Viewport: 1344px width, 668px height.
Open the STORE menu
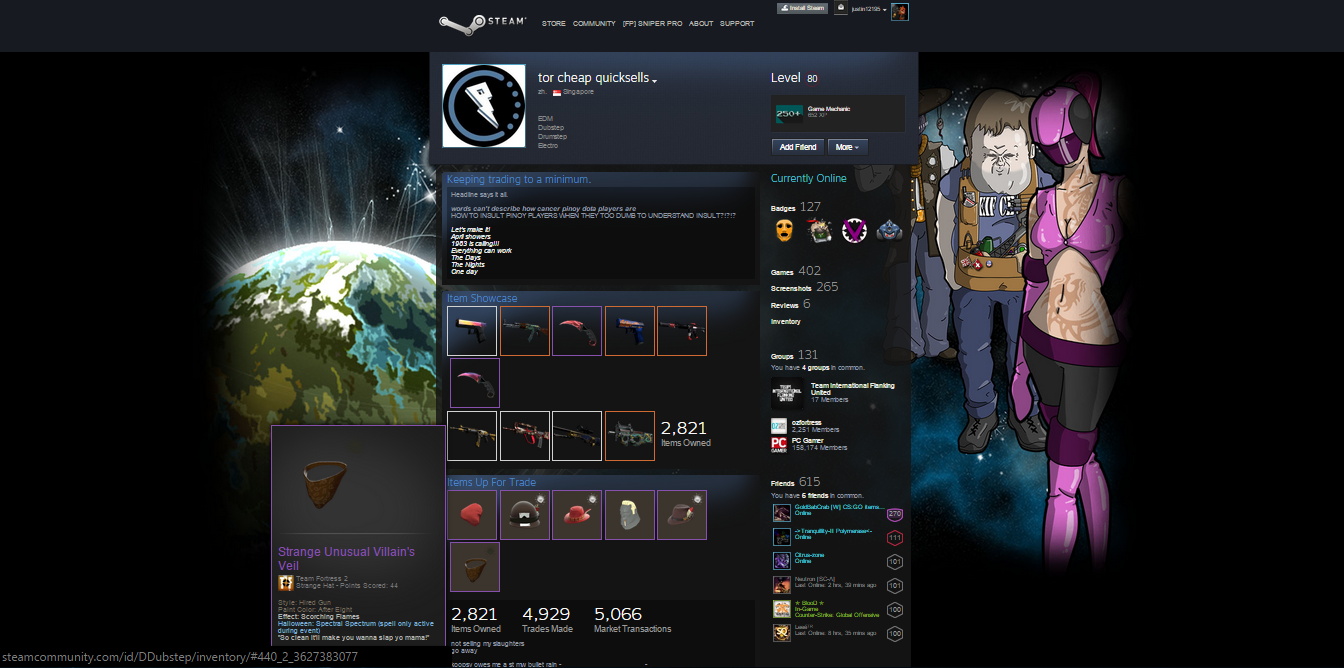(x=553, y=23)
